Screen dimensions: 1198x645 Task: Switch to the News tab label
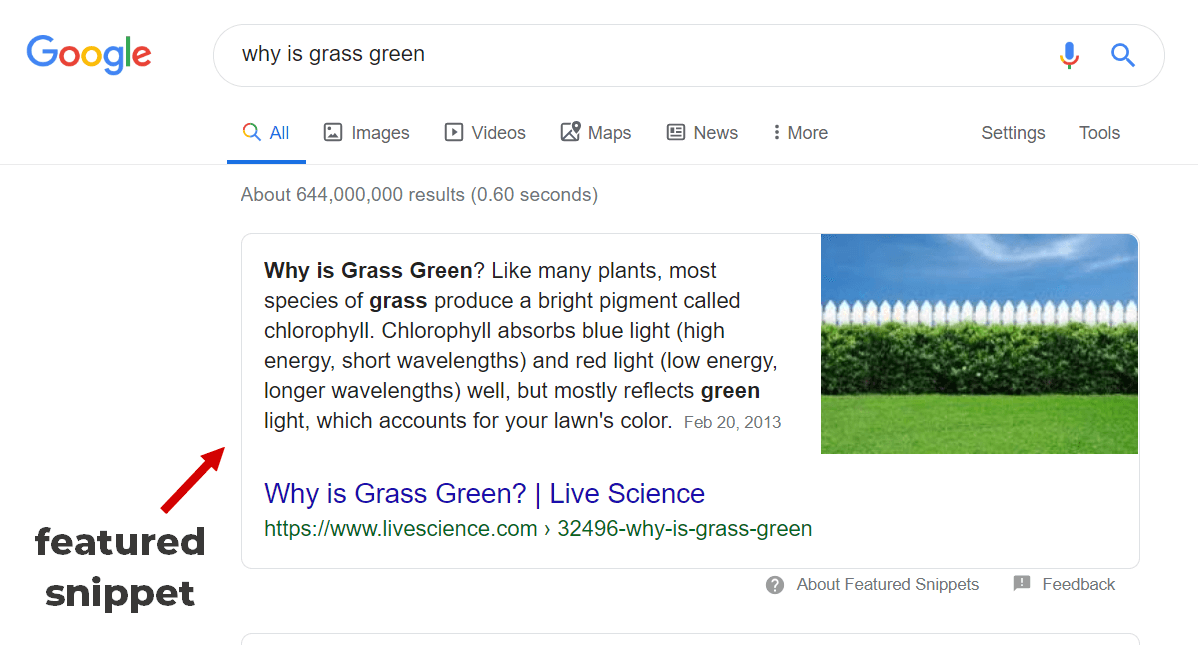pyautogui.click(x=715, y=133)
